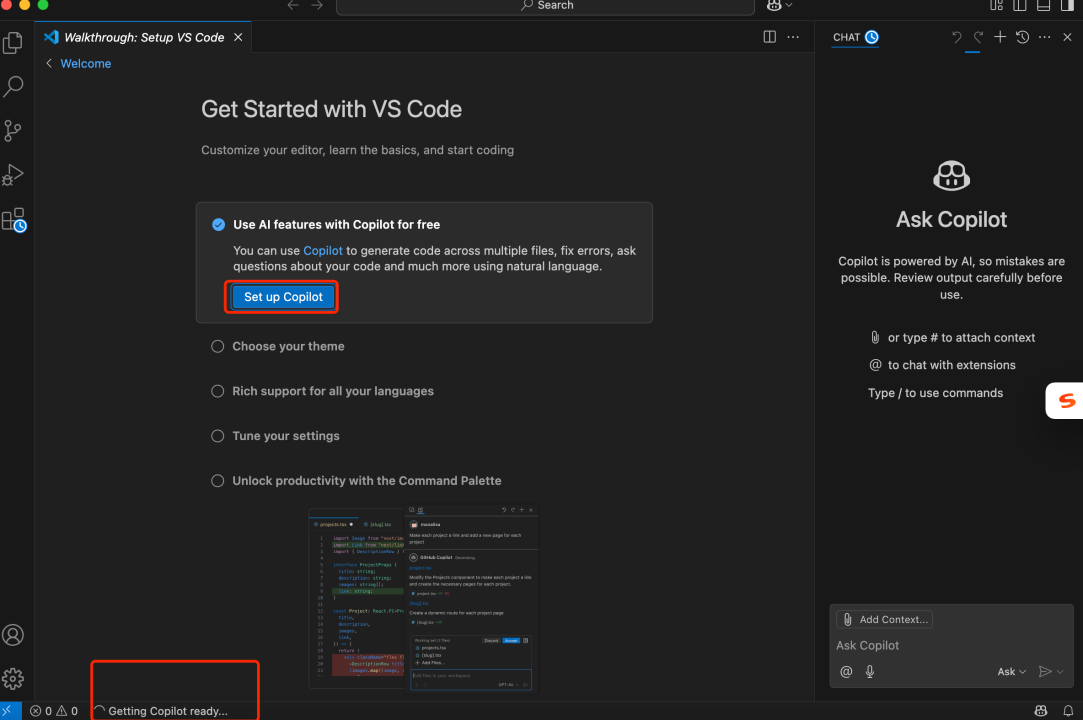Go back to Welcome page link
Screen dimensions: 1083x720
coord(86,64)
